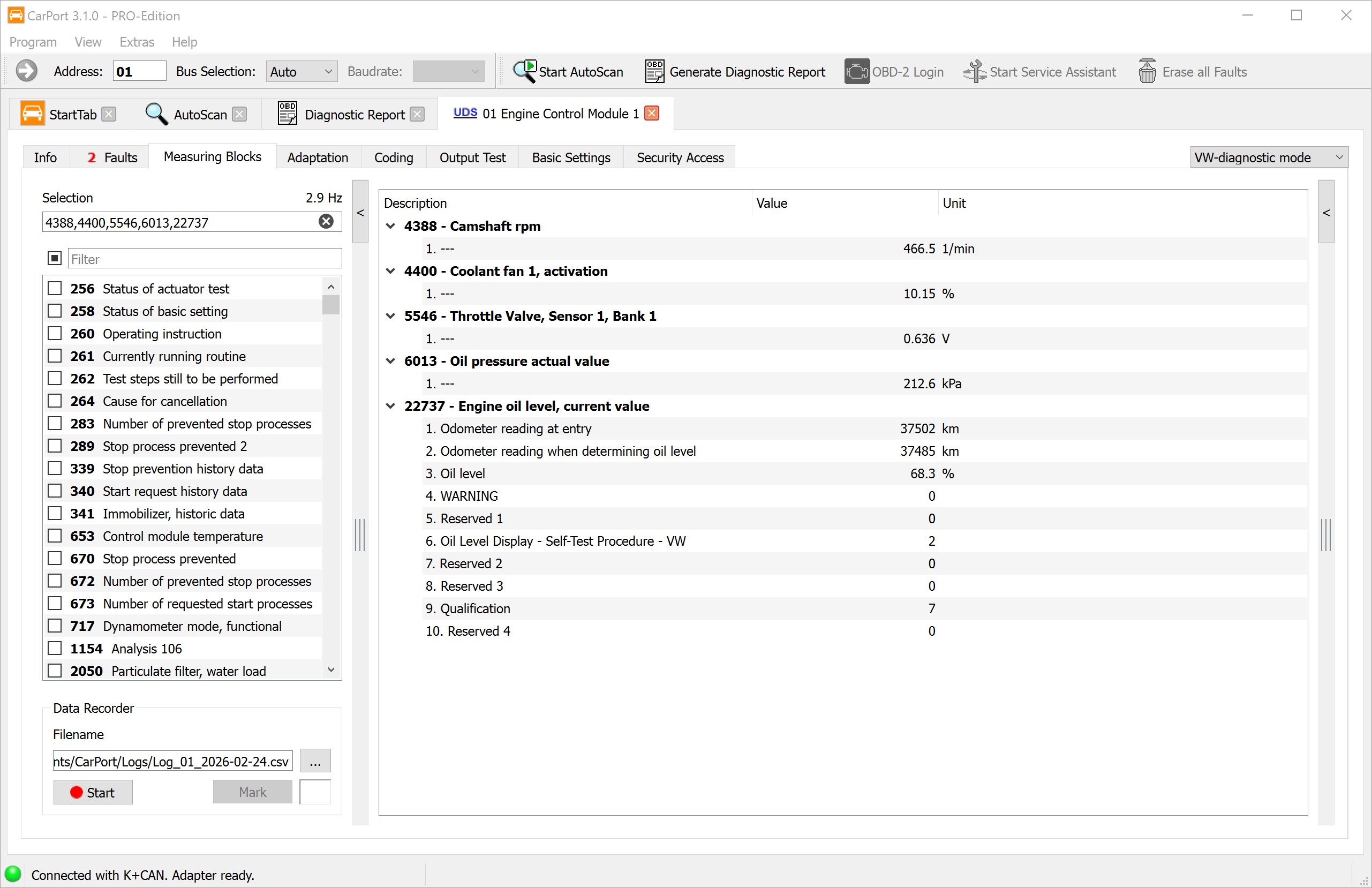The image size is (1372, 888).
Task: Open the Extras menu
Action: coord(137,42)
